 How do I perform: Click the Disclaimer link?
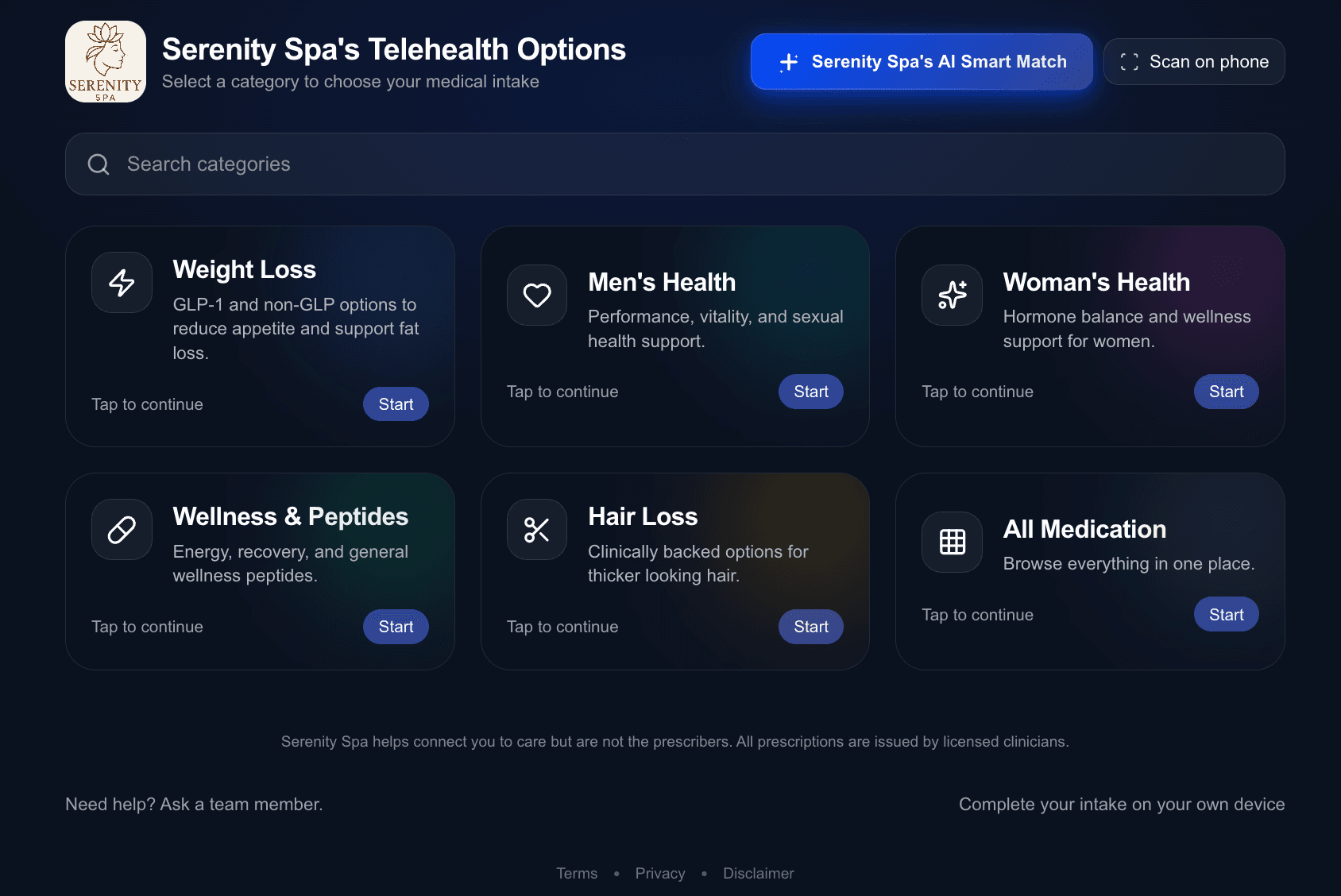click(757, 873)
